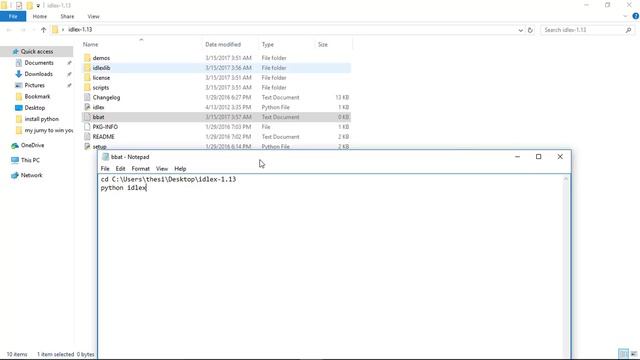640x360 pixels.
Task: Click the 'python idlex' line
Action: (123, 188)
